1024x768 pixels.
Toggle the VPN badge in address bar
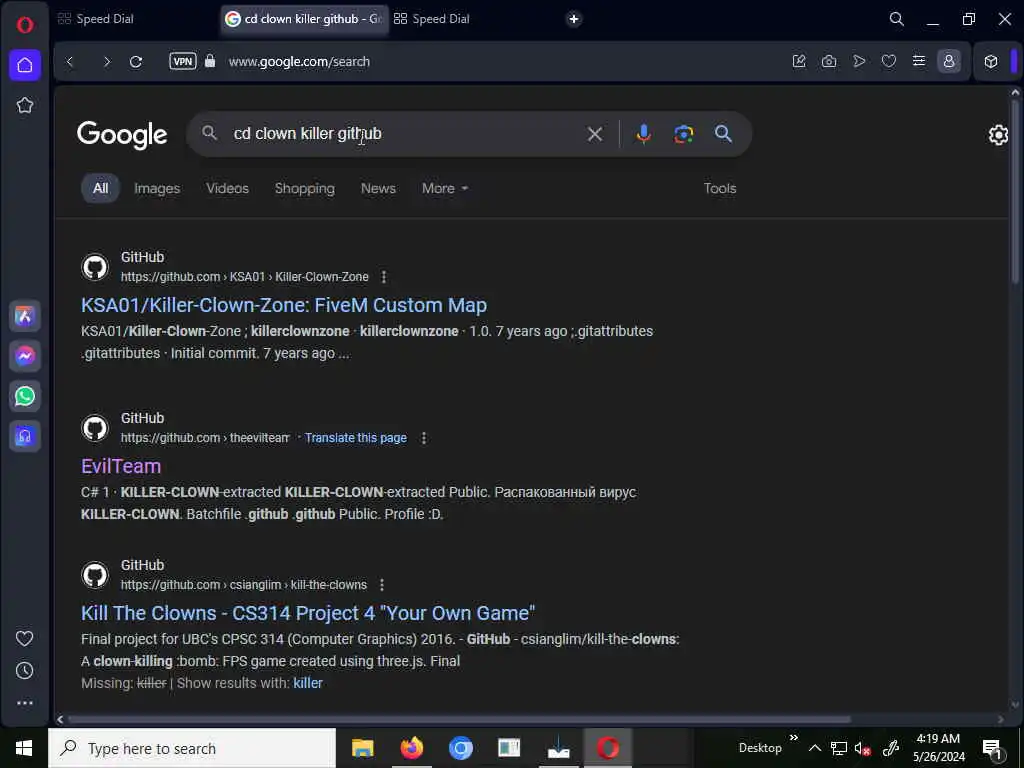(x=183, y=61)
